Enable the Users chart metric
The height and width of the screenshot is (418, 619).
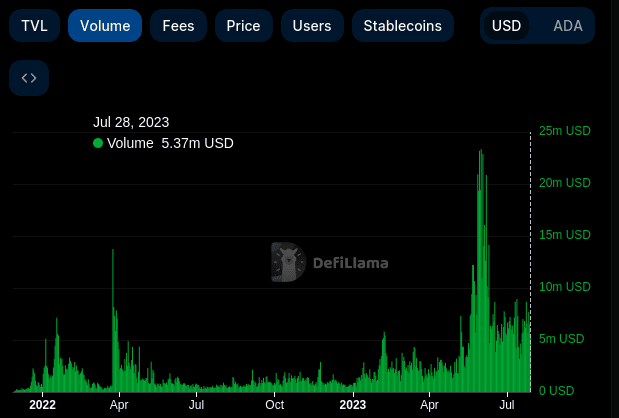(x=311, y=26)
